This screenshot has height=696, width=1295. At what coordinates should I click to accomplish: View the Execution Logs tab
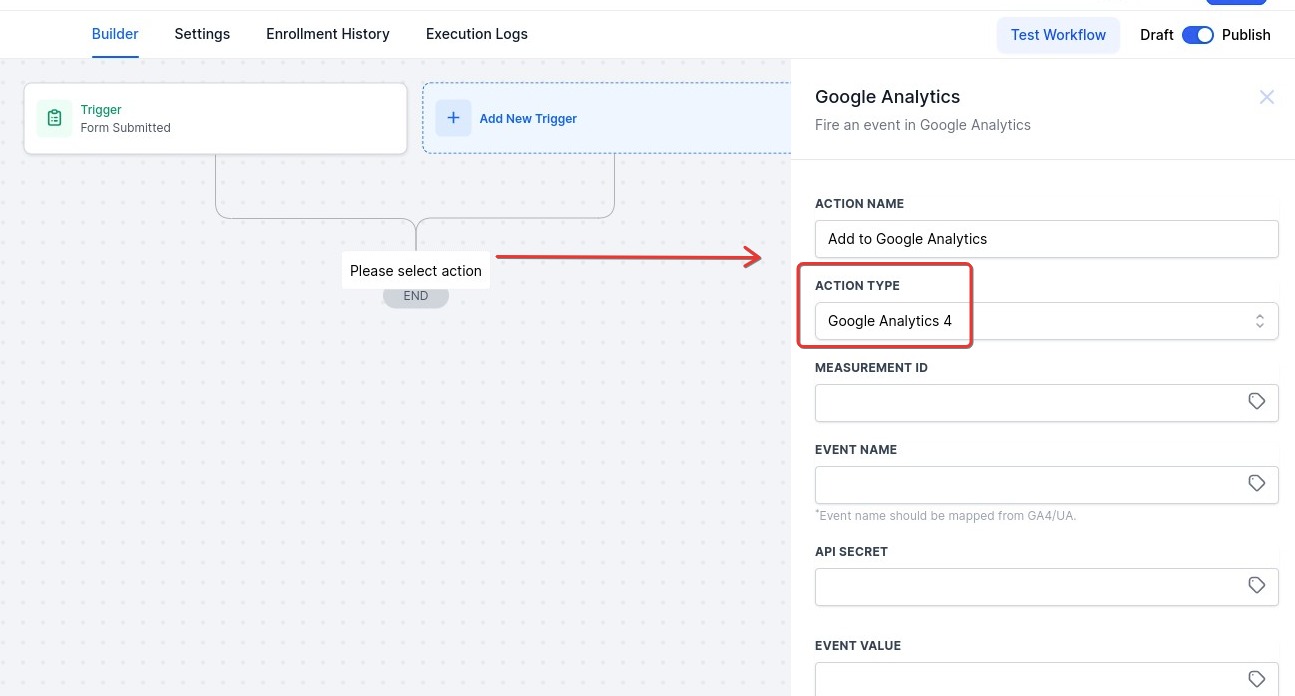point(477,34)
